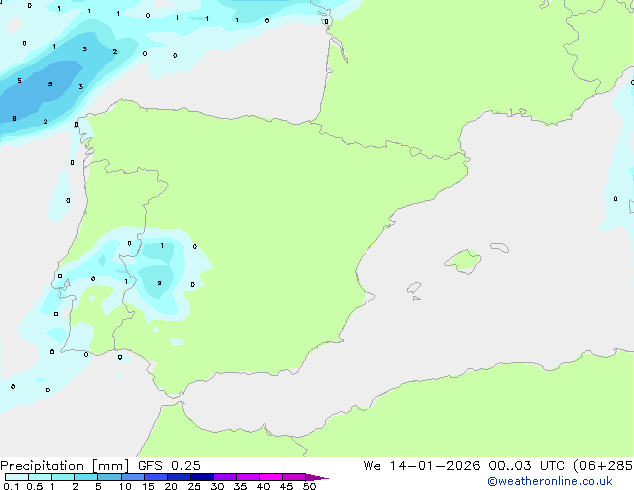Select the 30–35 mm purple legend swatch
This screenshot has width=634, height=490.
(225, 477)
